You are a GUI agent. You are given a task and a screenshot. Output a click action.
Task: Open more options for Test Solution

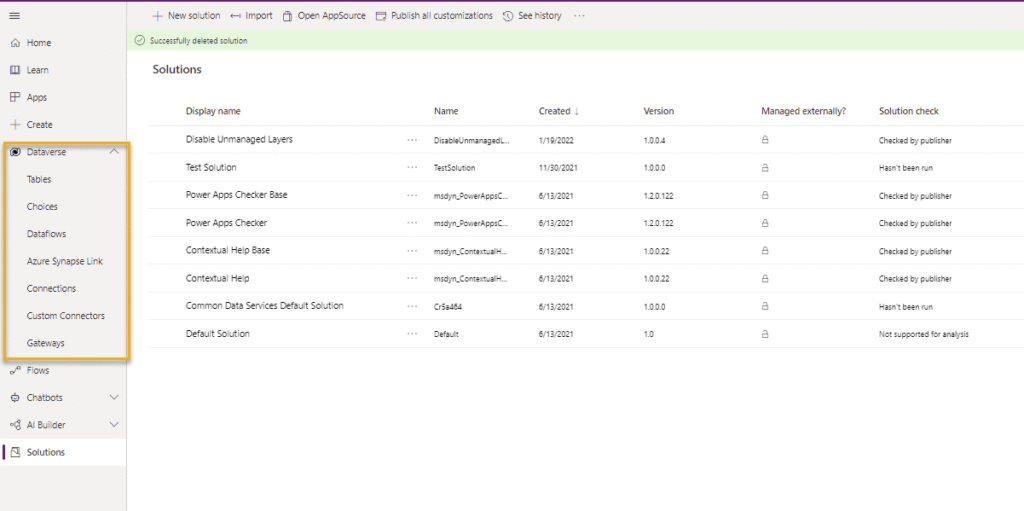(x=412, y=167)
